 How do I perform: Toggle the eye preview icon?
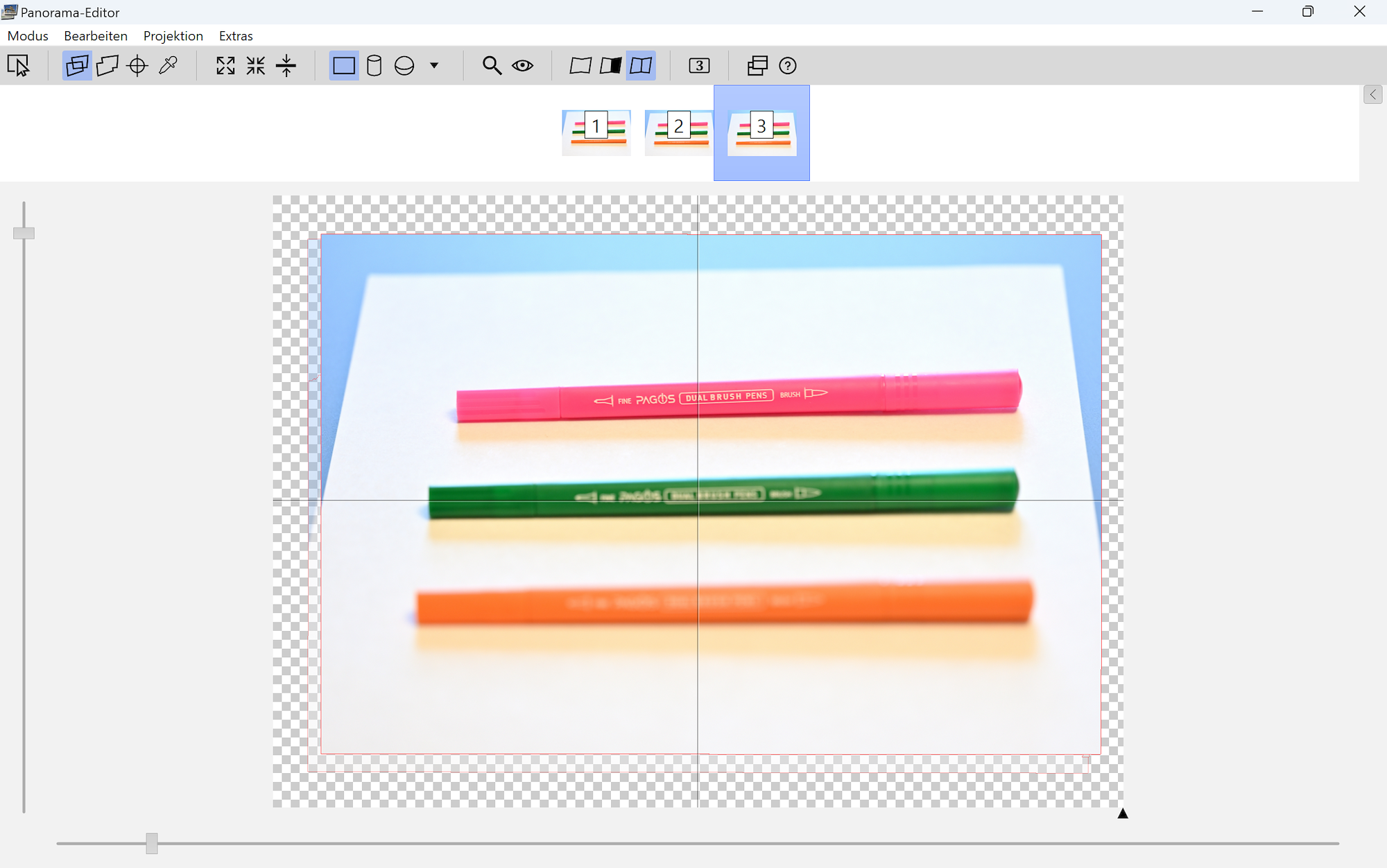click(x=522, y=66)
